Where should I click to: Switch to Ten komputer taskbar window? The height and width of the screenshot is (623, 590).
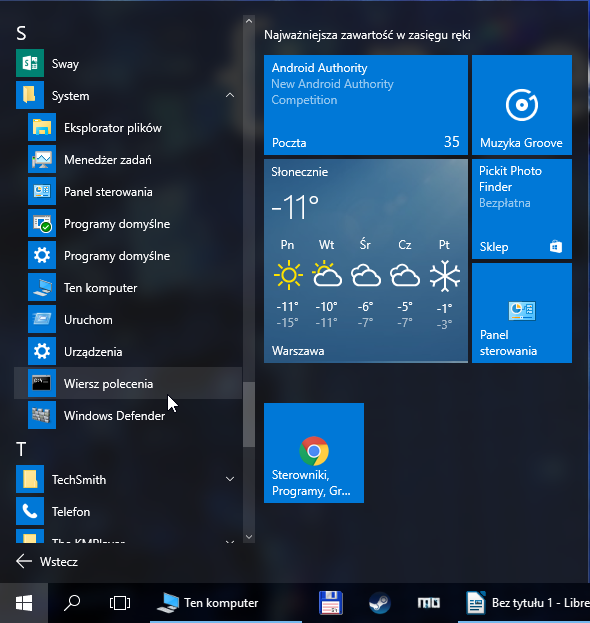click(x=226, y=603)
